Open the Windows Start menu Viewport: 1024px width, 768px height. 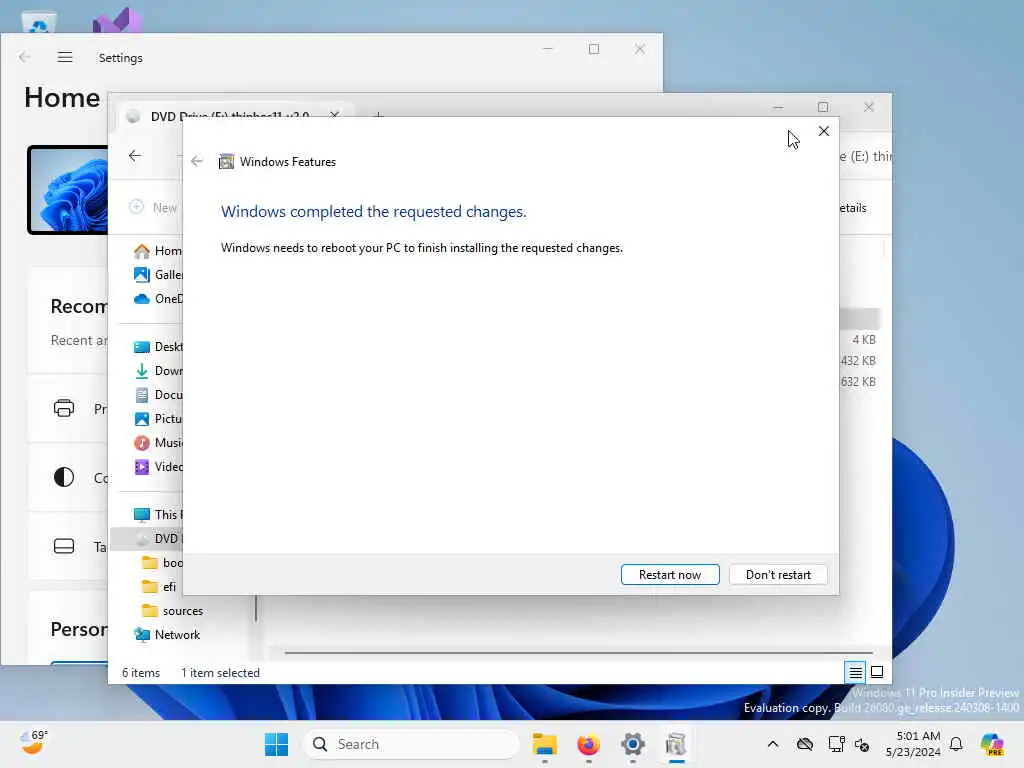point(276,744)
